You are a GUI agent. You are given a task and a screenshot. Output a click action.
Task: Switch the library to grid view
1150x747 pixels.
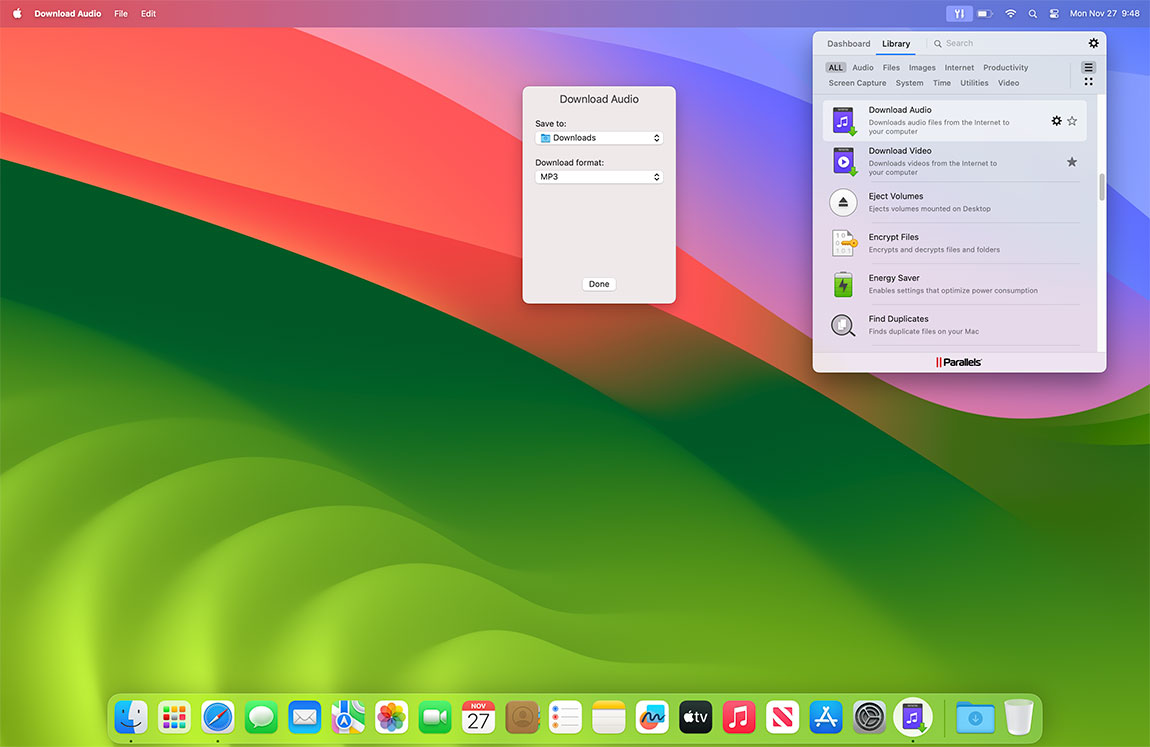point(1088,80)
